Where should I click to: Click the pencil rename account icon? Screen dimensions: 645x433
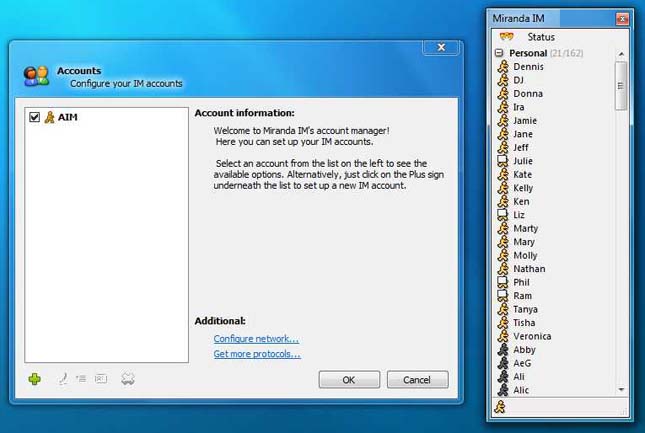tap(63, 379)
